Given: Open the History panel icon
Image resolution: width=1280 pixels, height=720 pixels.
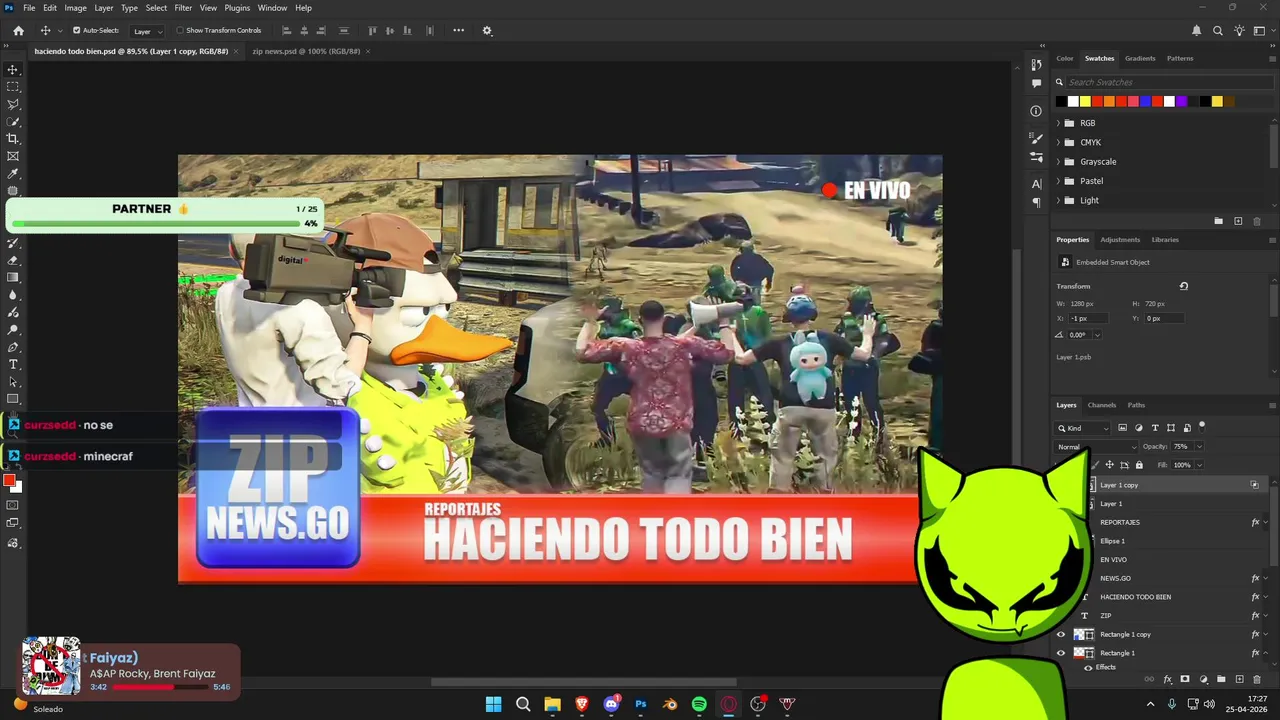Looking at the screenshot, I should 1036,65.
